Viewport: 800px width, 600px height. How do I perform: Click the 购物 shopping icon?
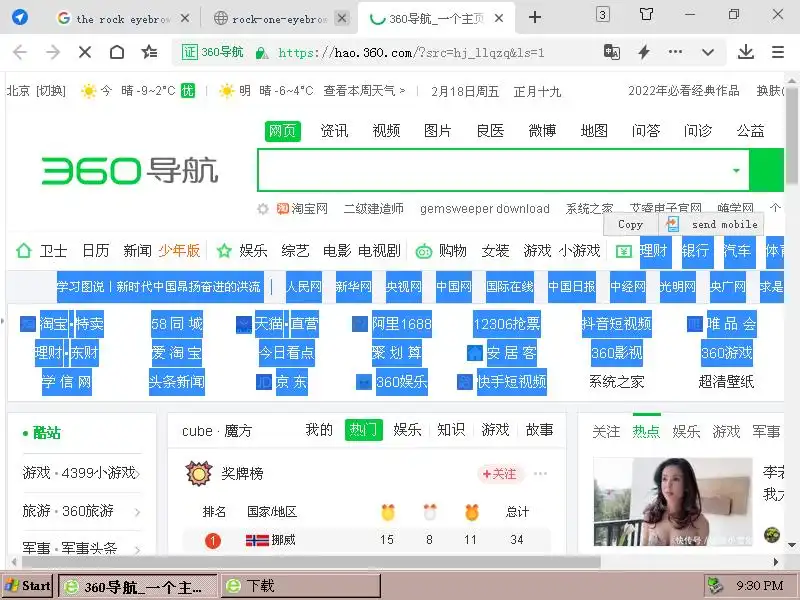pos(423,251)
